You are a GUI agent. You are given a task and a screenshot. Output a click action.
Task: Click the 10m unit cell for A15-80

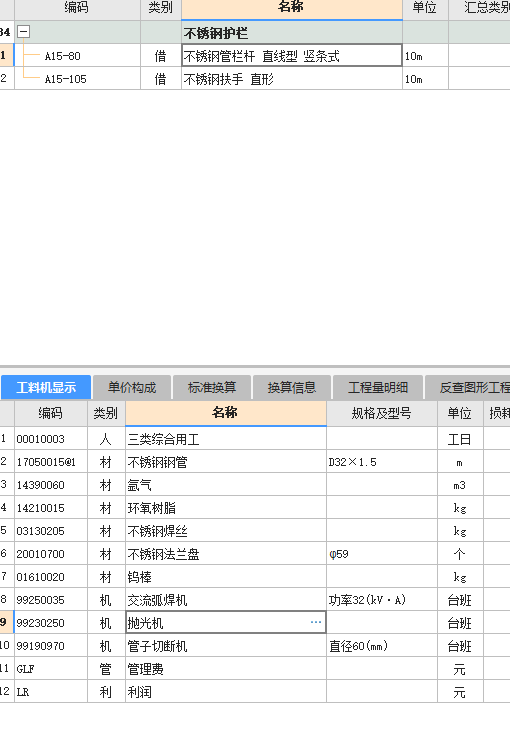(425, 56)
